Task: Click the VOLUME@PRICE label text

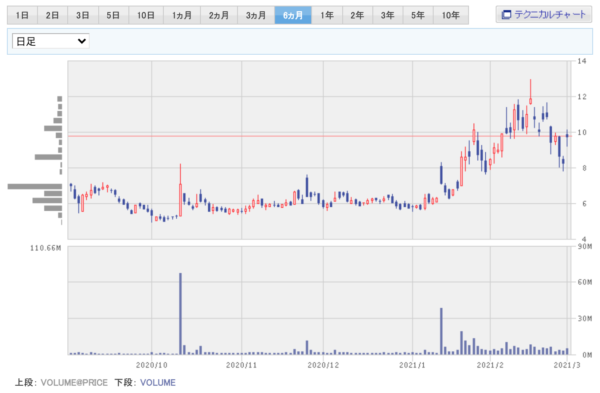Action: (x=74, y=383)
